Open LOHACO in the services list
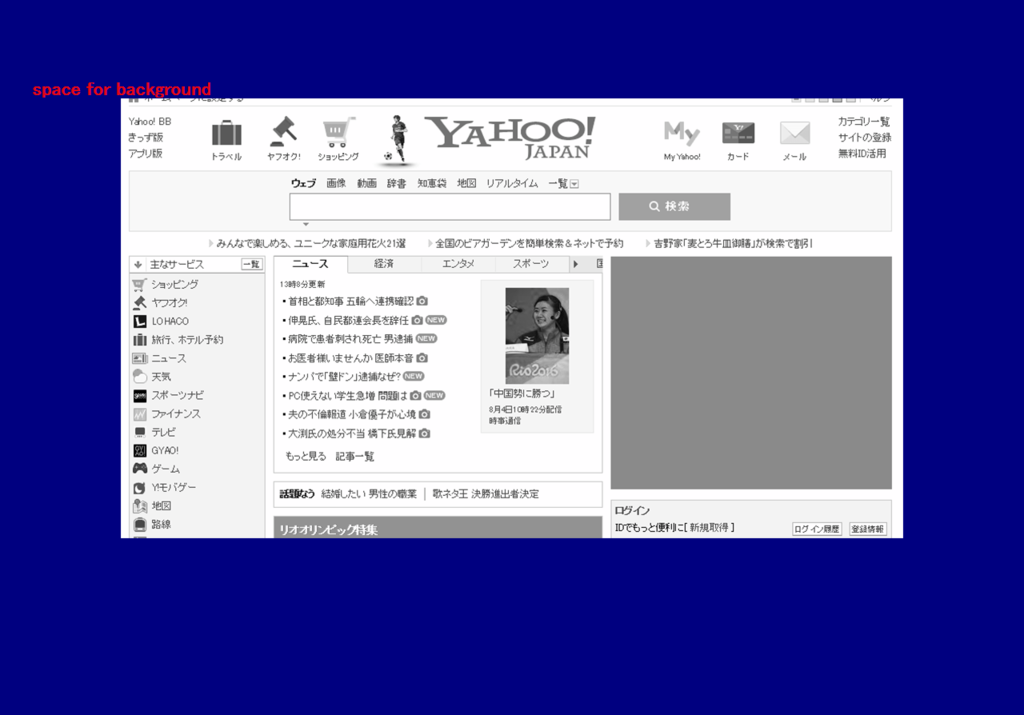The image size is (1024, 715). click(170, 321)
